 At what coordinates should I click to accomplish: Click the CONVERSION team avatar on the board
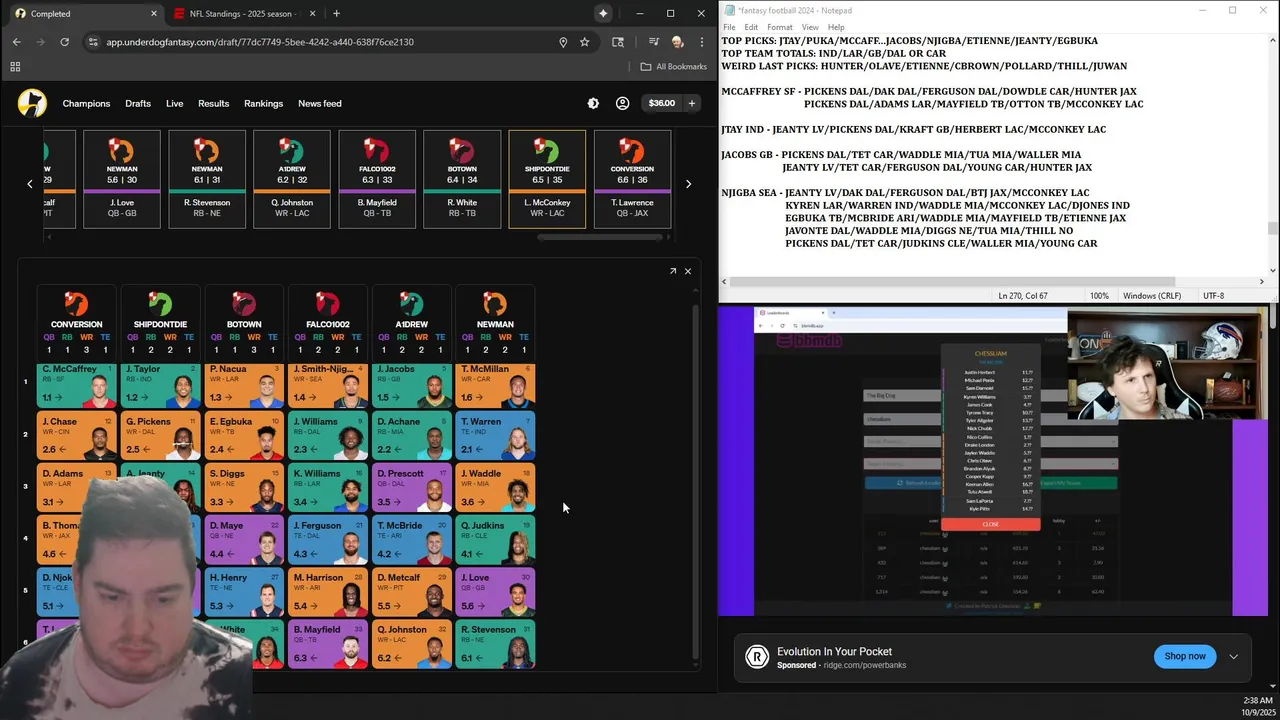[x=76, y=303]
